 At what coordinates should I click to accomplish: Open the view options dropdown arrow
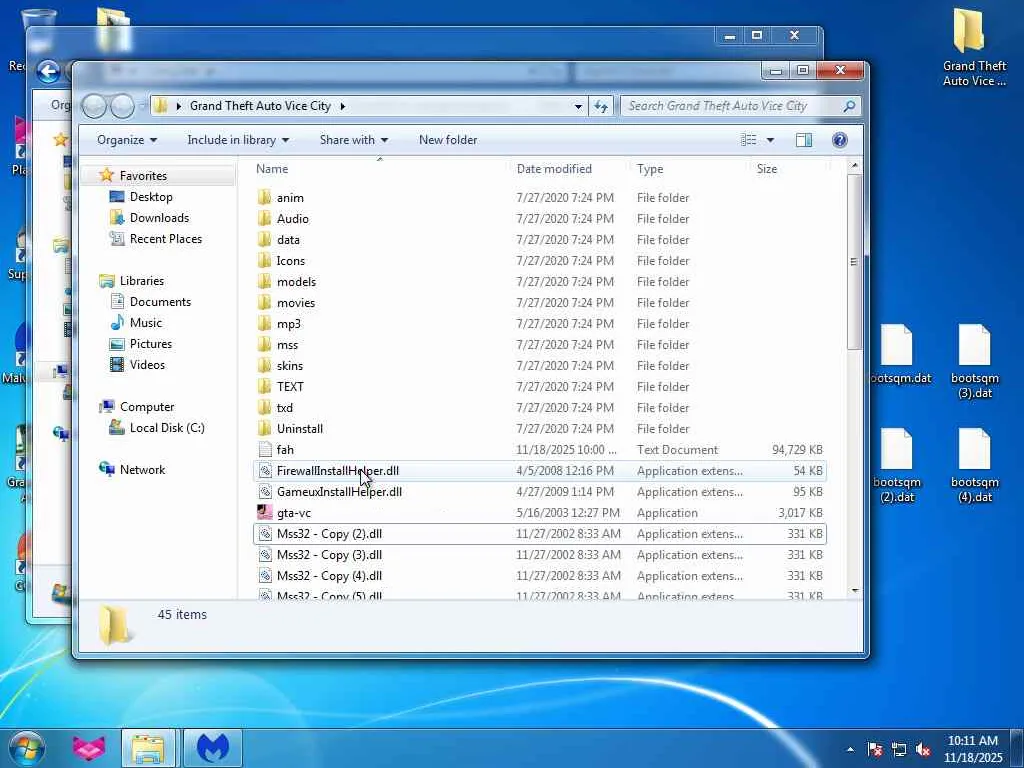pos(771,140)
